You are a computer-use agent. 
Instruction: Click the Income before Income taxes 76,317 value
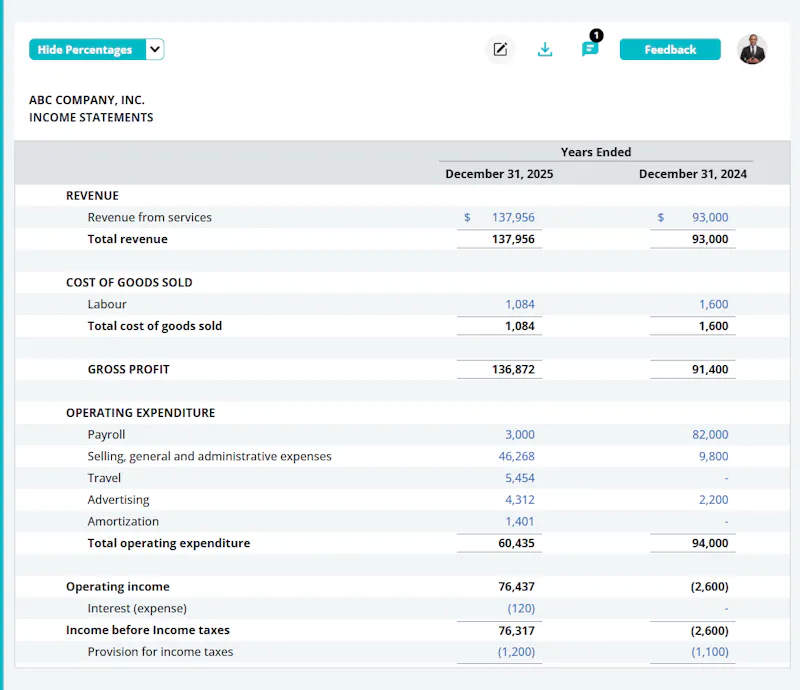tap(516, 630)
